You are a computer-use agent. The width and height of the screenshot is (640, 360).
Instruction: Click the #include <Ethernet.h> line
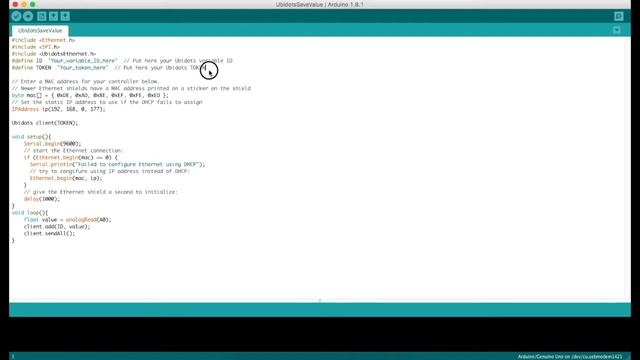click(43, 40)
